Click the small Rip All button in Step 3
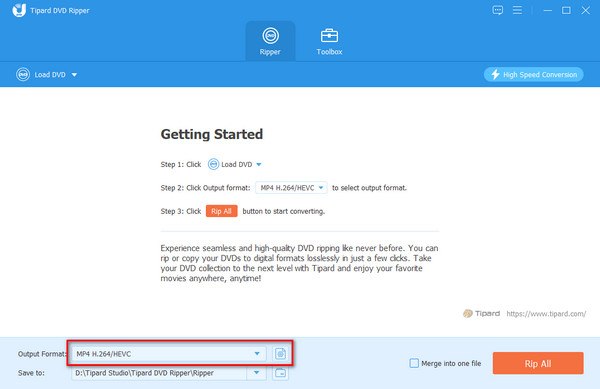This screenshot has width=600, height=389. tap(222, 211)
